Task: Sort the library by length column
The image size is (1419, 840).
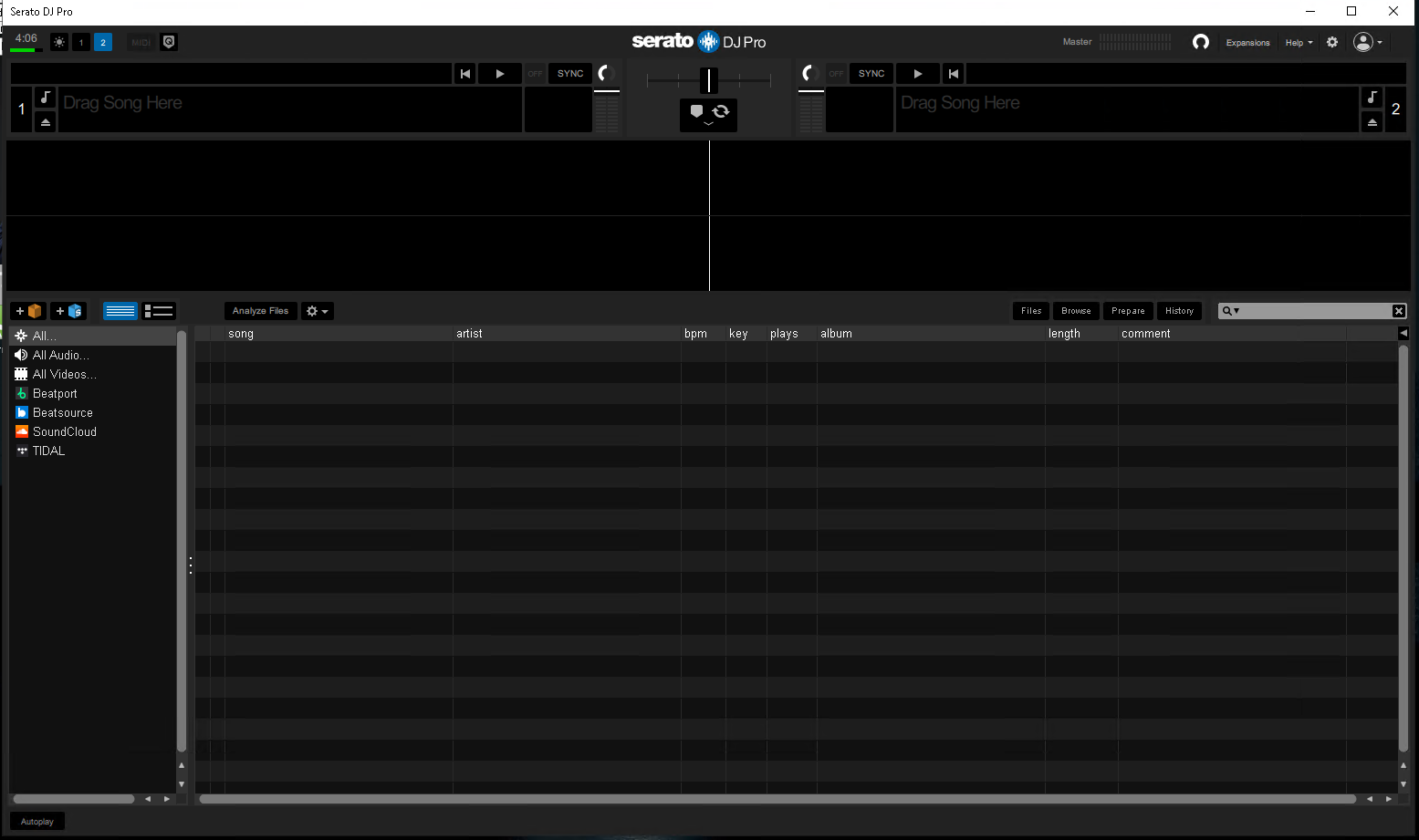Action: [x=1081, y=334]
